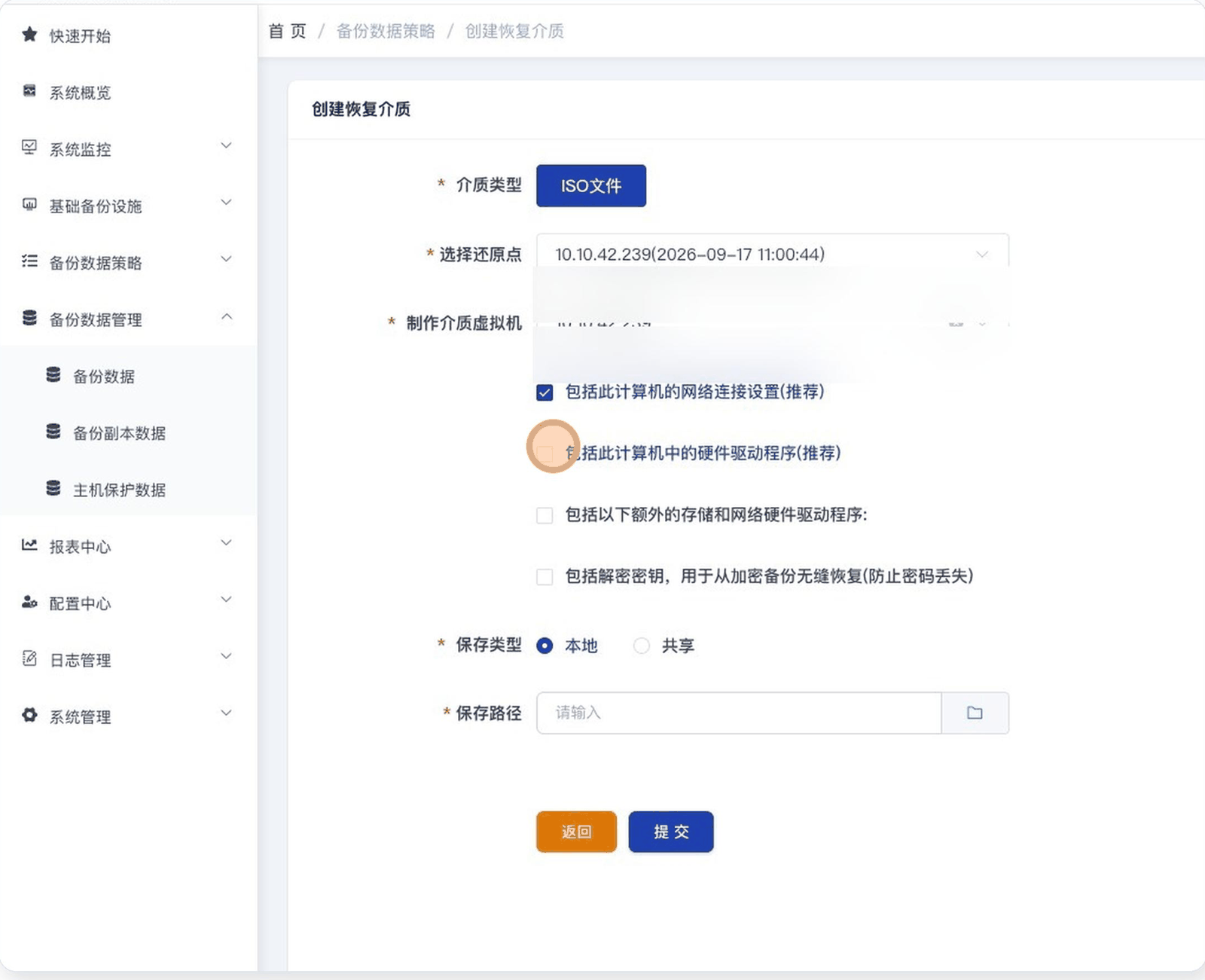Click the 备份数据管理 database icon
The height and width of the screenshot is (980, 1205).
(x=29, y=318)
